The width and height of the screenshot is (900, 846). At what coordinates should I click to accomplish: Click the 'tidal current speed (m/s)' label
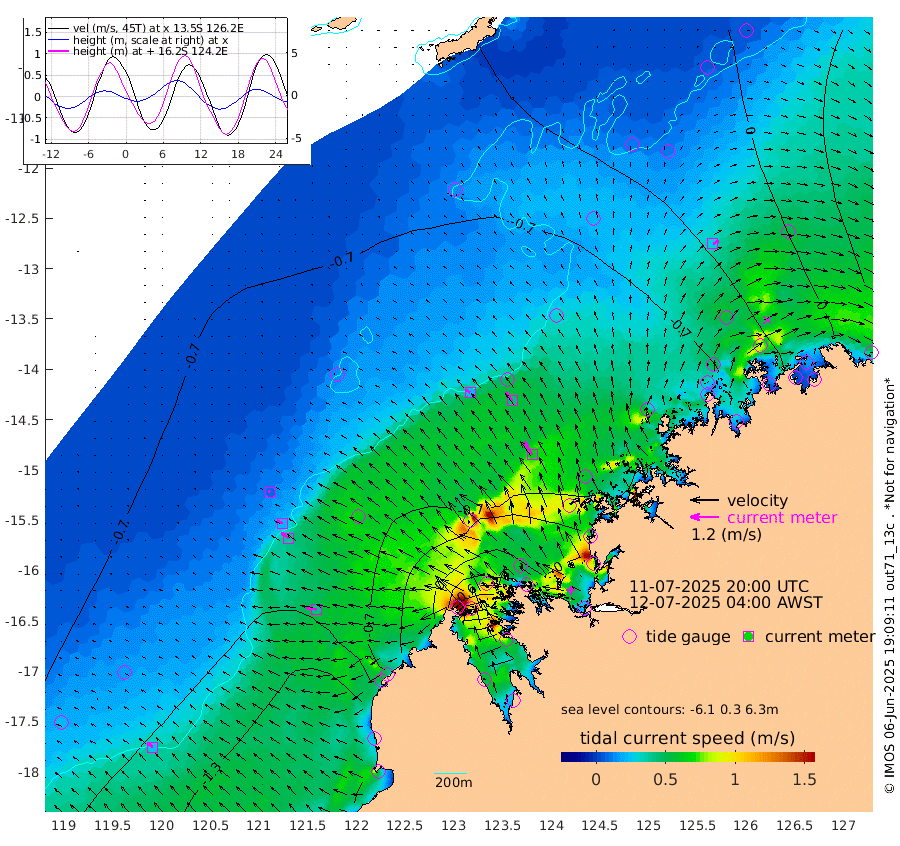click(x=687, y=738)
